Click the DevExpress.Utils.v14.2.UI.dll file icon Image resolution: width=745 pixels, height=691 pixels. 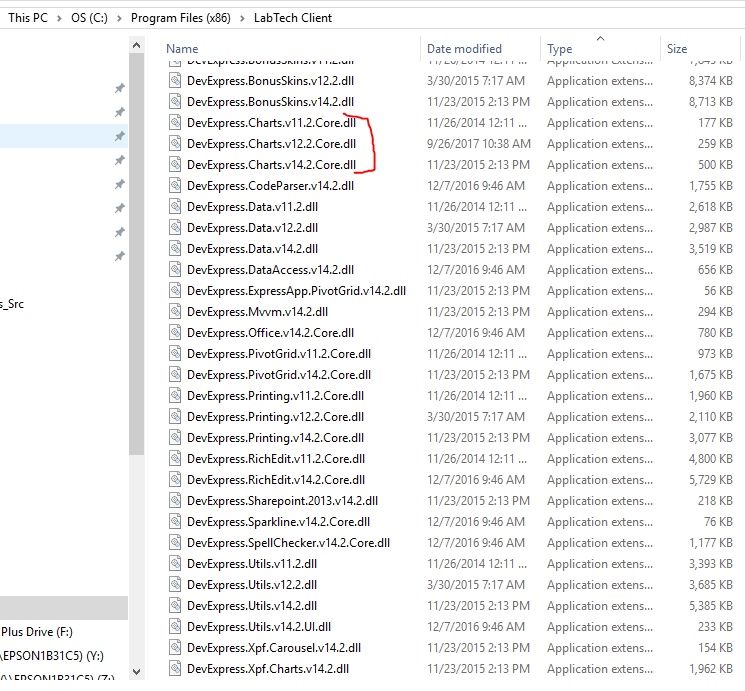[x=176, y=627]
